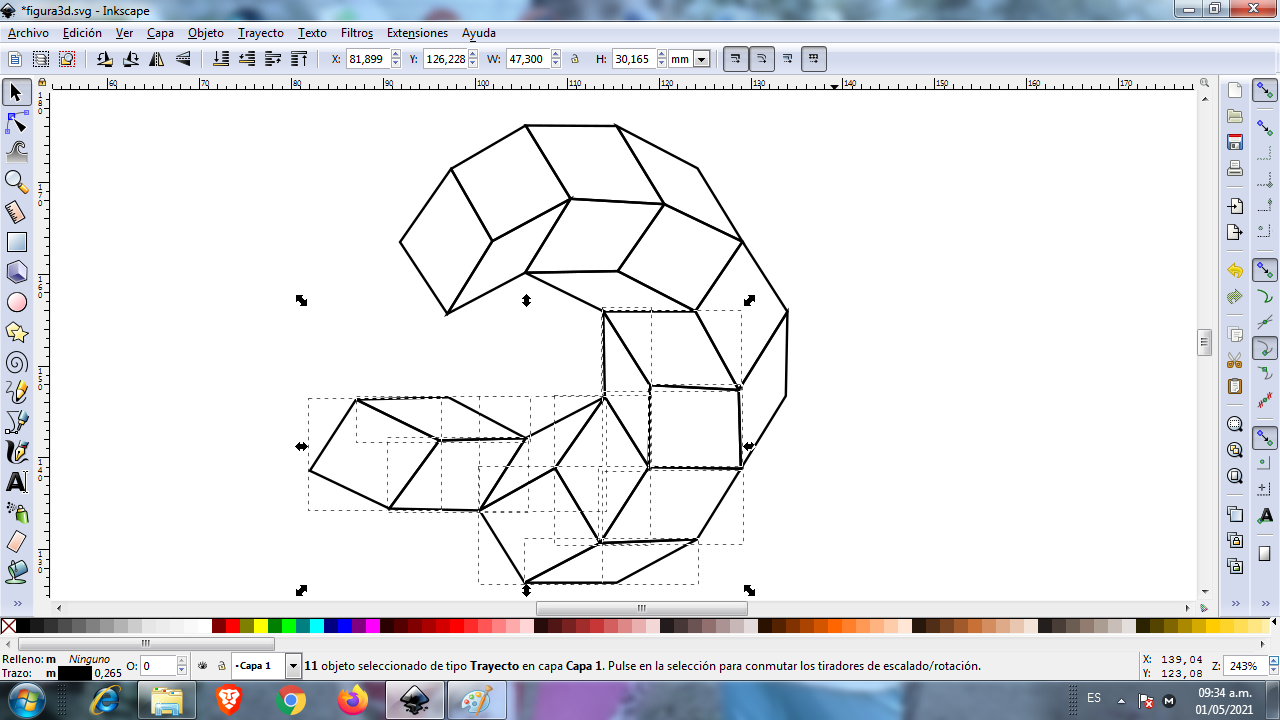Select the Spiral tool
Viewport: 1280px width, 720px height.
pyautogui.click(x=16, y=362)
